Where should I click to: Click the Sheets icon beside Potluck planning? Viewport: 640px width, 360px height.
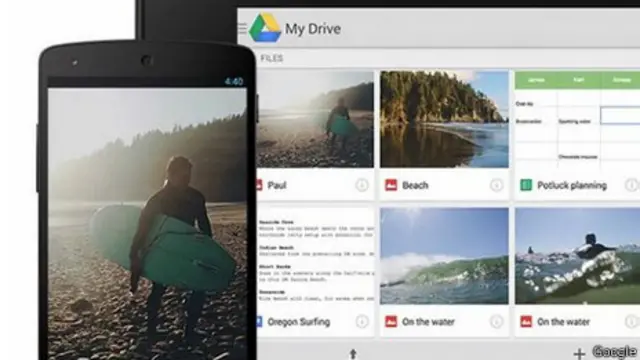[x=526, y=185]
